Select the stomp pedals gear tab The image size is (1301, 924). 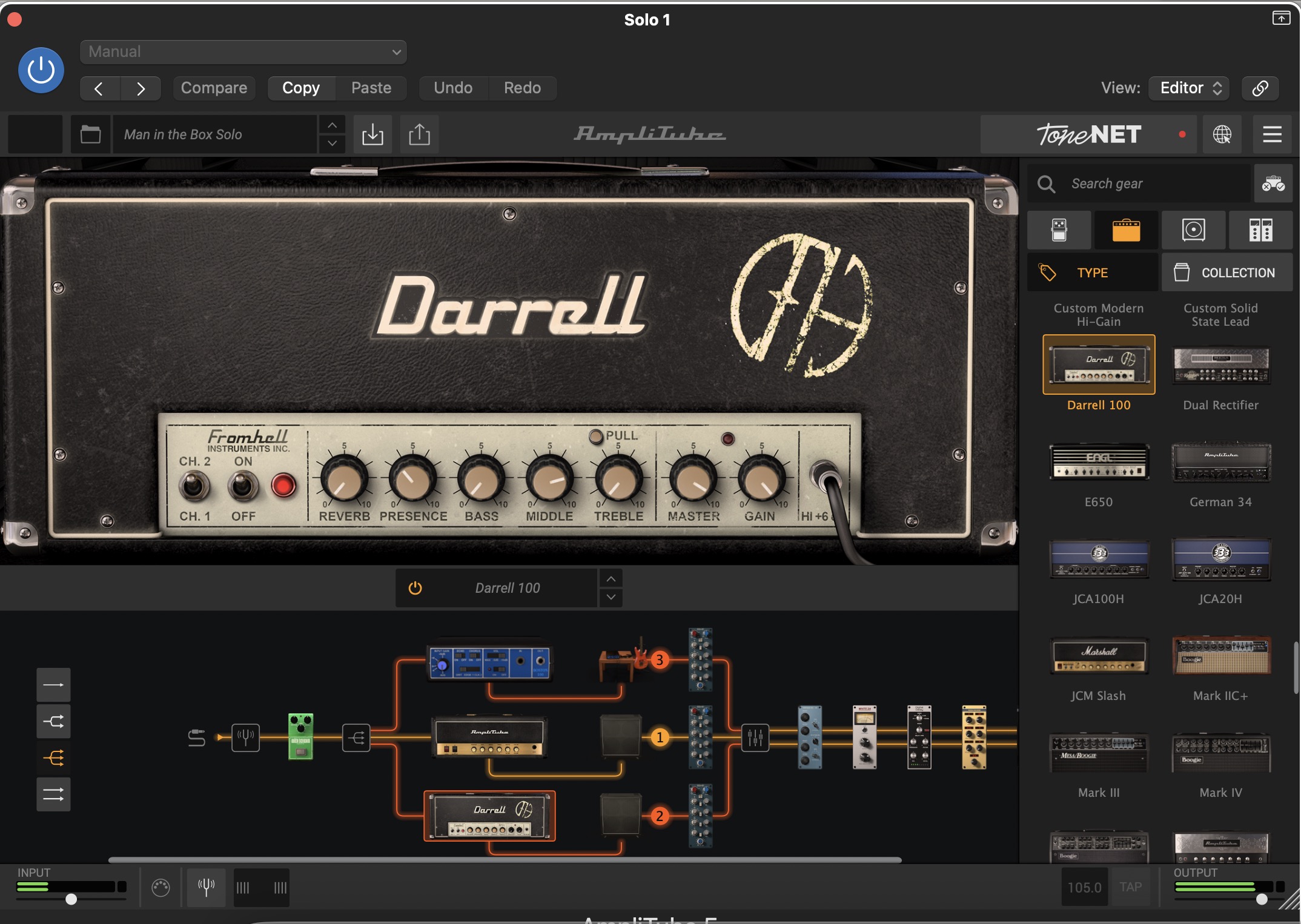click(1059, 230)
